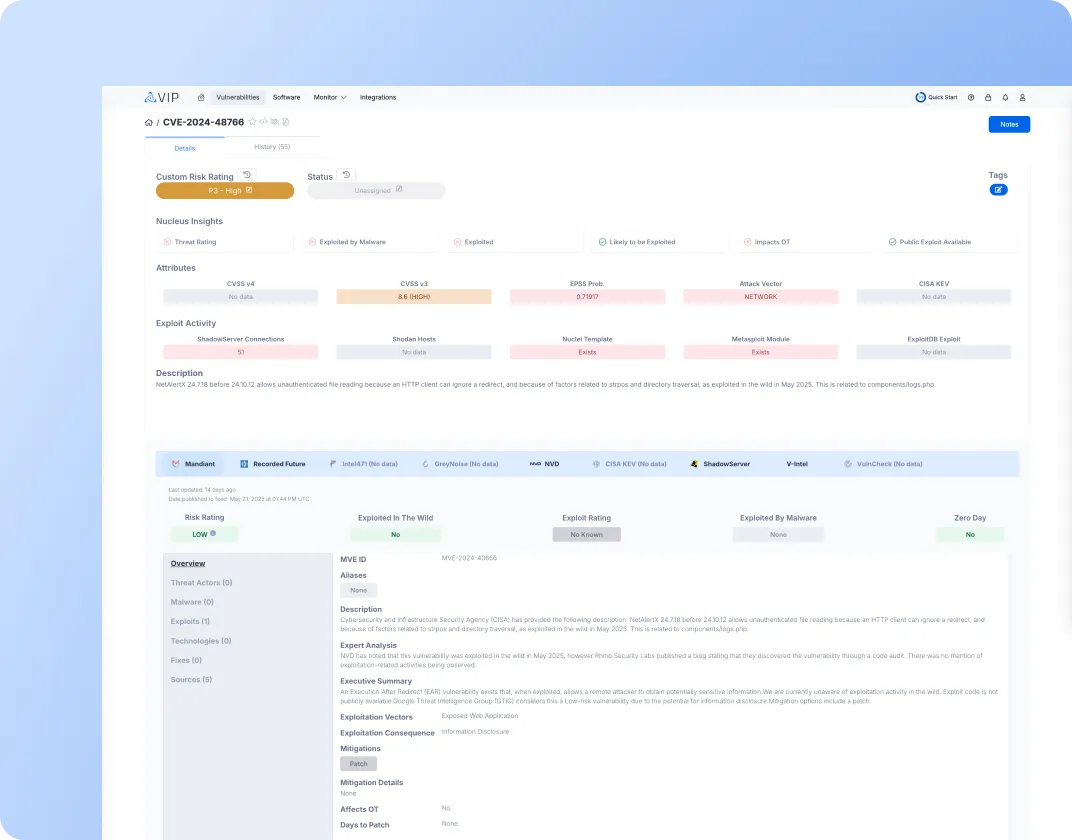The height and width of the screenshot is (840, 1072).
Task: Reset Status with history icon
Action: (x=346, y=175)
